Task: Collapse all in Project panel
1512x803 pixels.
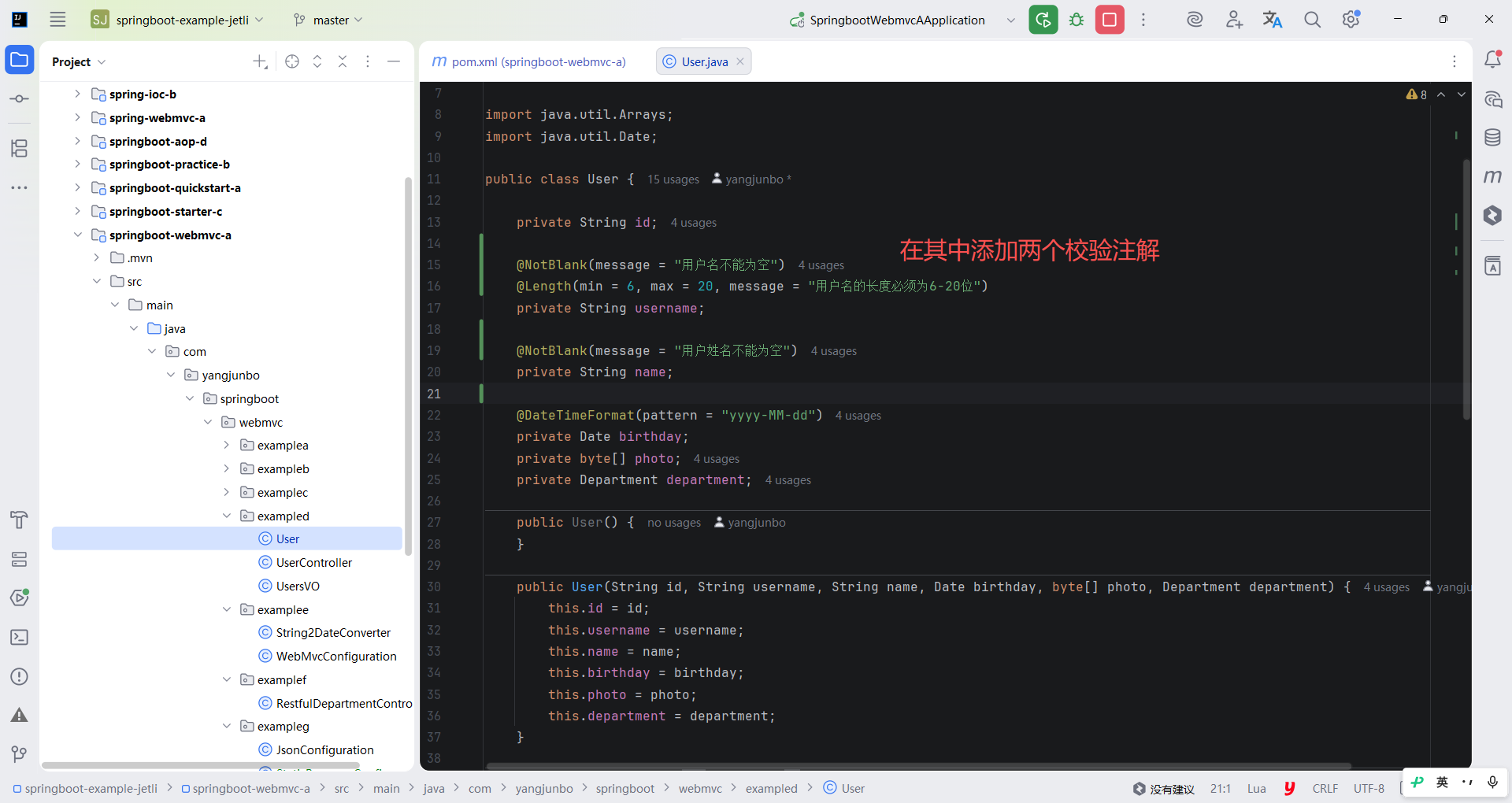Action: coord(343,61)
